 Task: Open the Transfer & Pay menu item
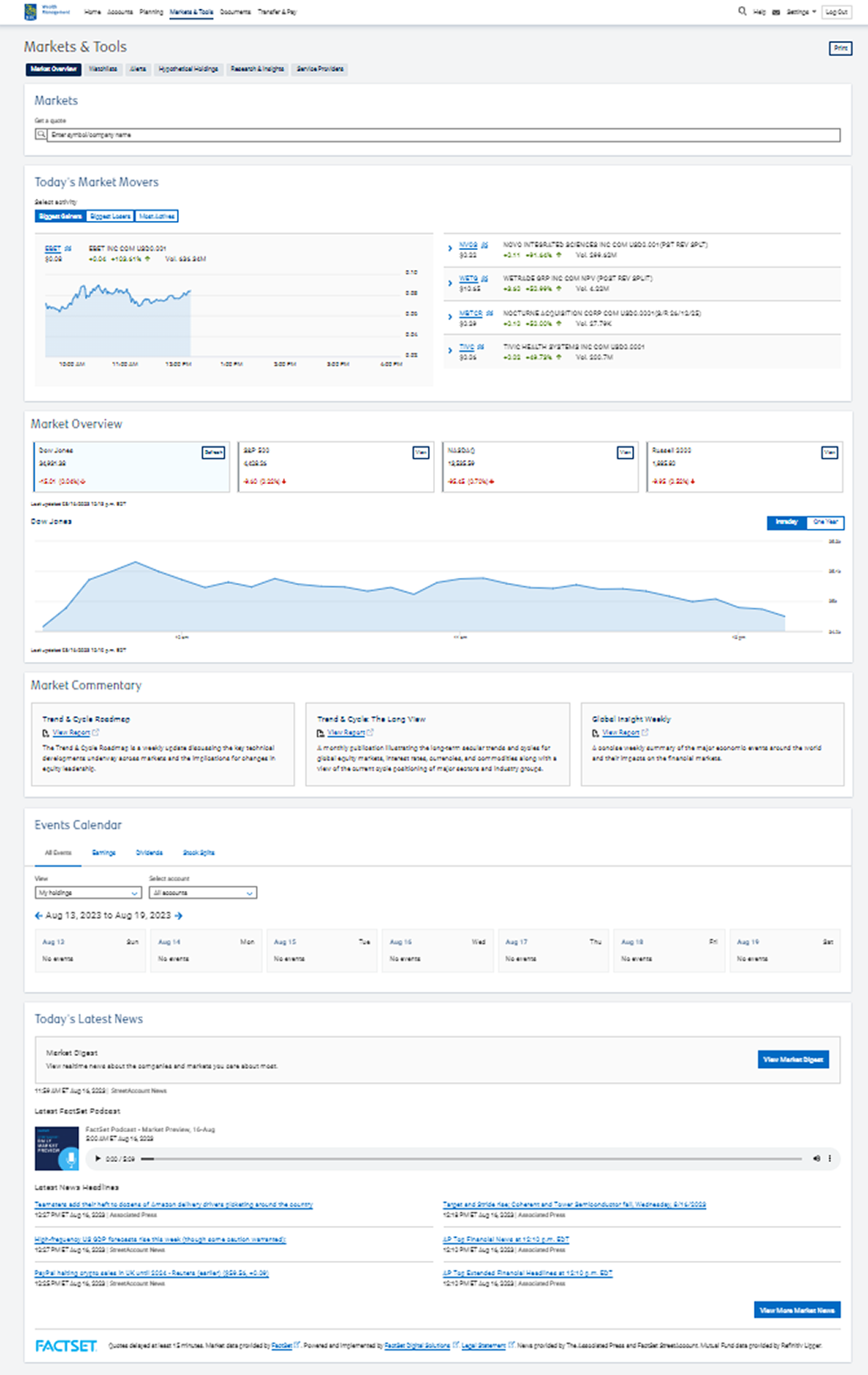(x=277, y=12)
